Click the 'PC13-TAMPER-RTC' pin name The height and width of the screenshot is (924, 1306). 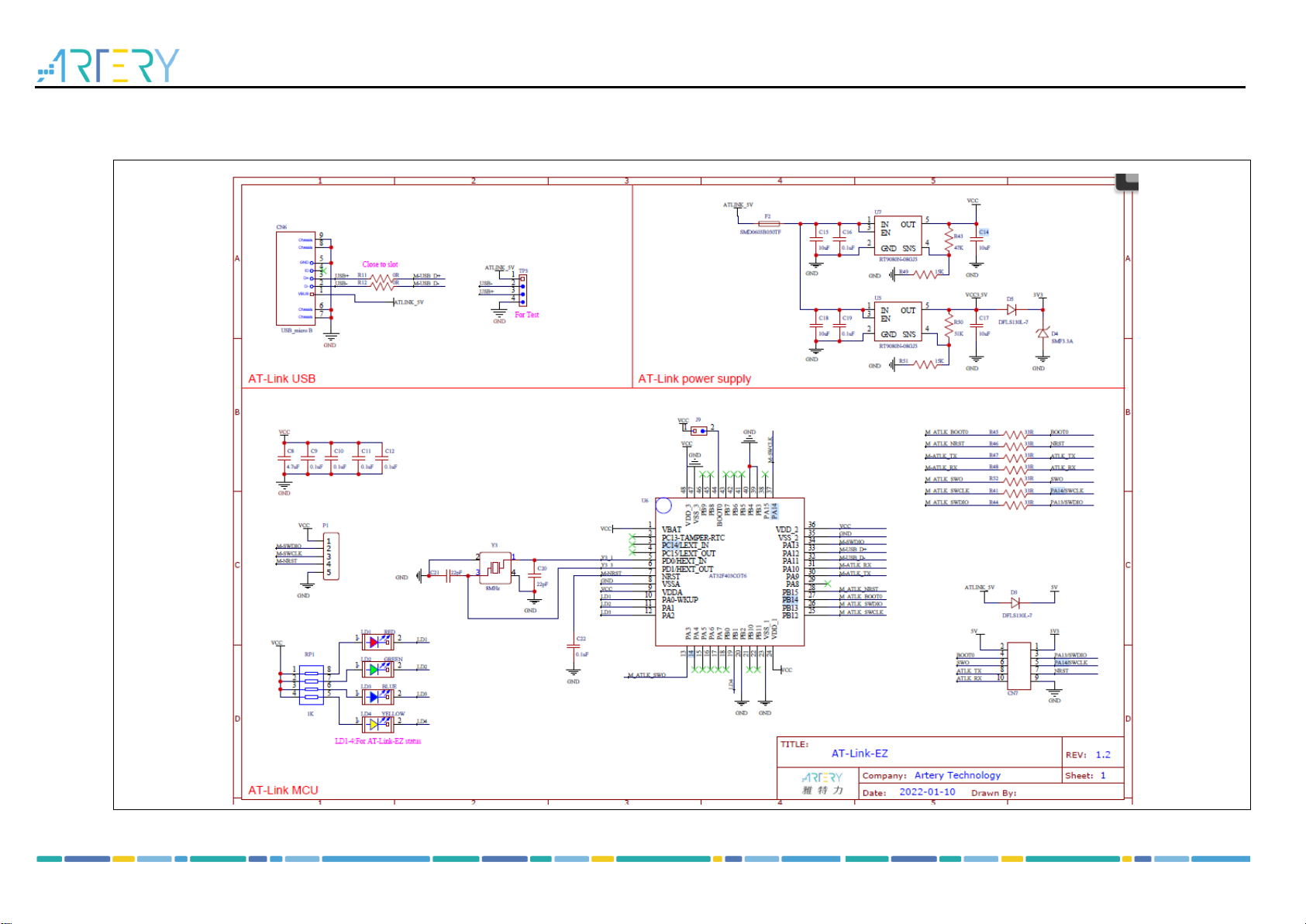pyautogui.click(x=693, y=537)
